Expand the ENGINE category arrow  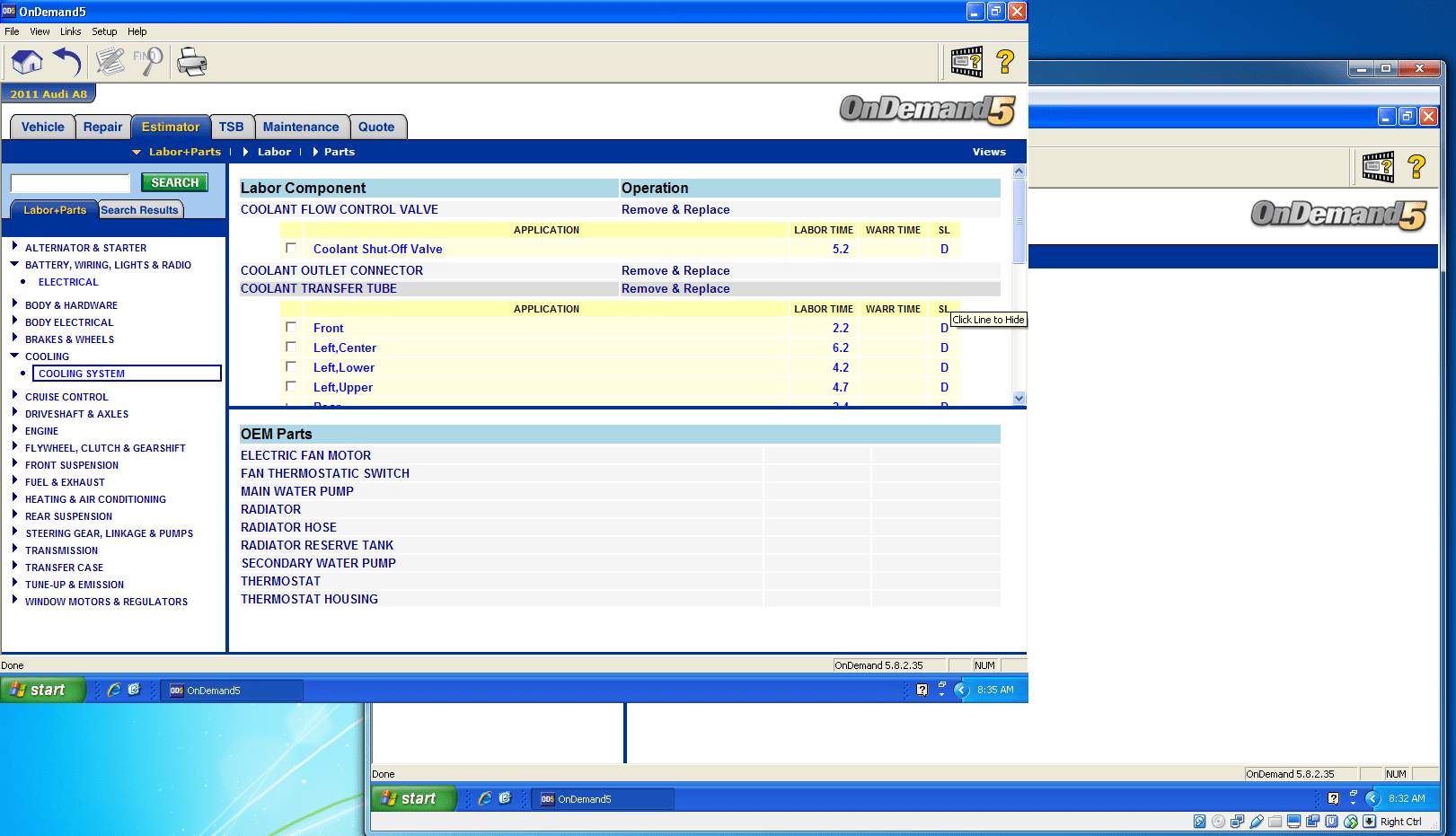pyautogui.click(x=14, y=429)
